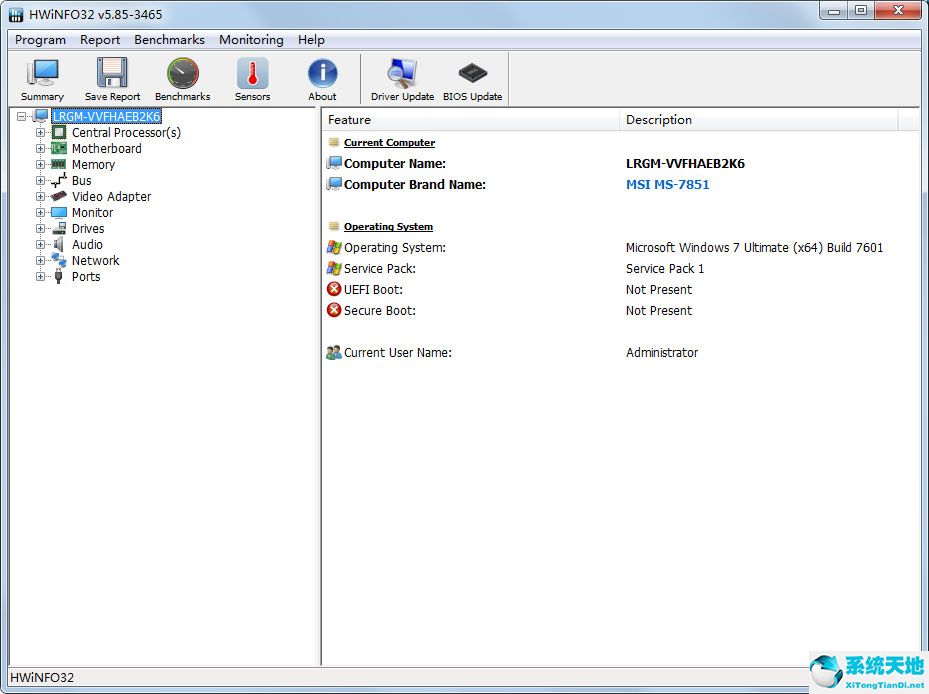Click the Bus icon in tree

(x=59, y=180)
